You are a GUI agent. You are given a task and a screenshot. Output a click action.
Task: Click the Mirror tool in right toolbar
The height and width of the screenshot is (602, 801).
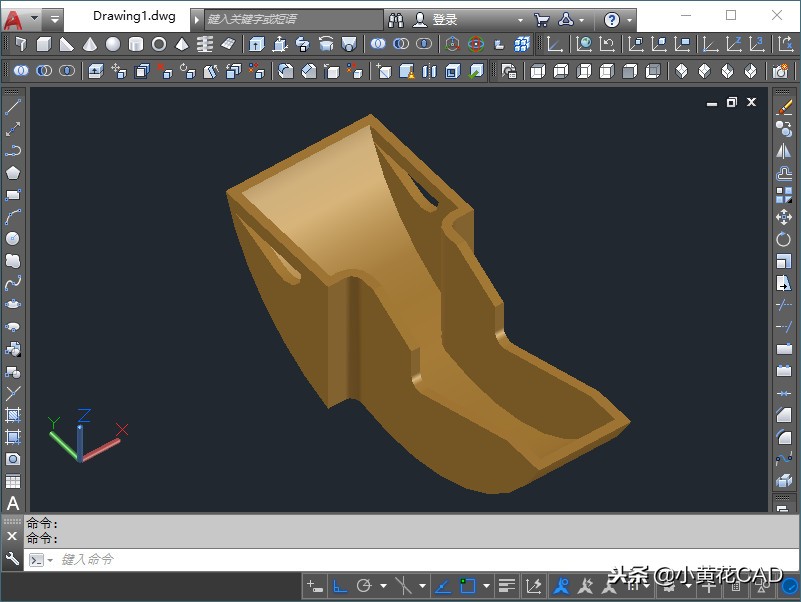[784, 151]
